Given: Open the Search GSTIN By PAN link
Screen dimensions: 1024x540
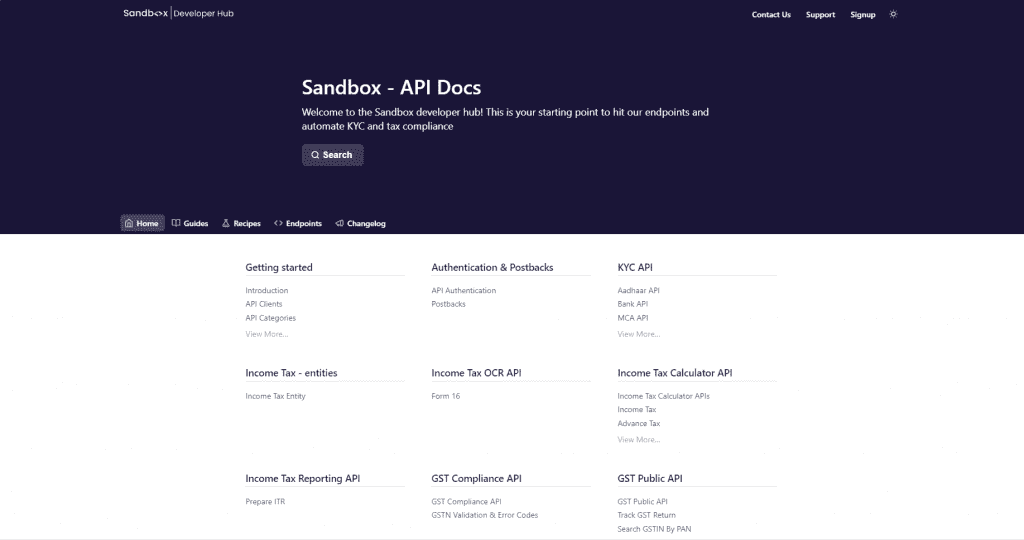Looking at the screenshot, I should (654, 530).
